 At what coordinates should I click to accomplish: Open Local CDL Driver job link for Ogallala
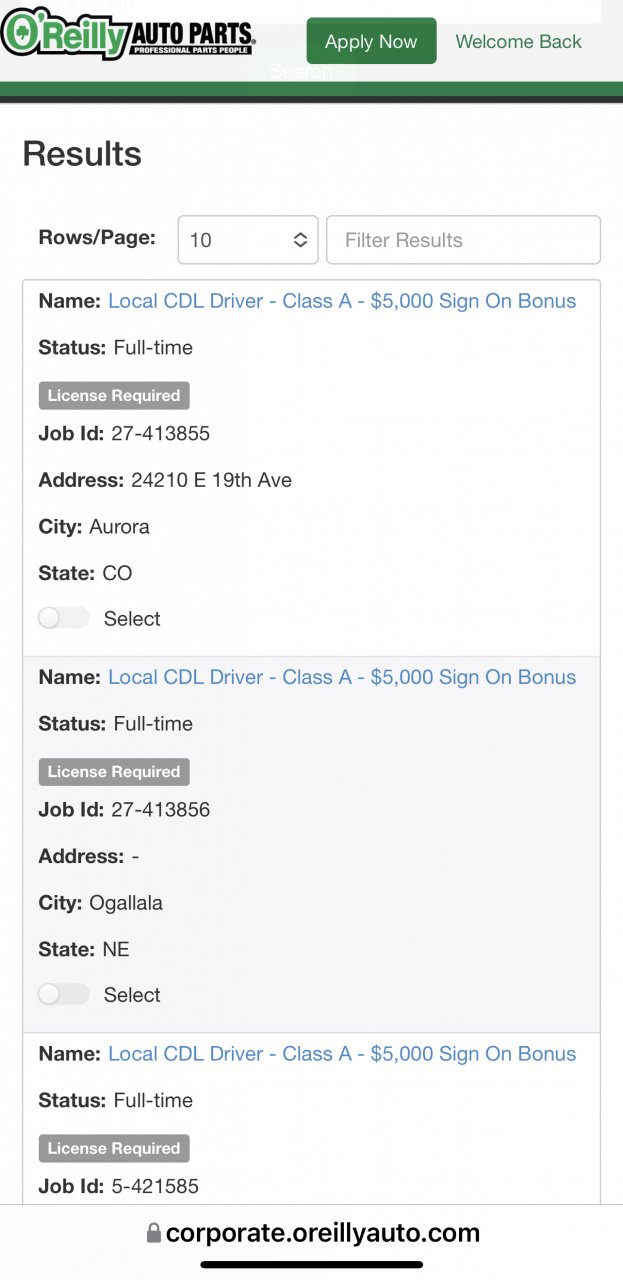342,677
